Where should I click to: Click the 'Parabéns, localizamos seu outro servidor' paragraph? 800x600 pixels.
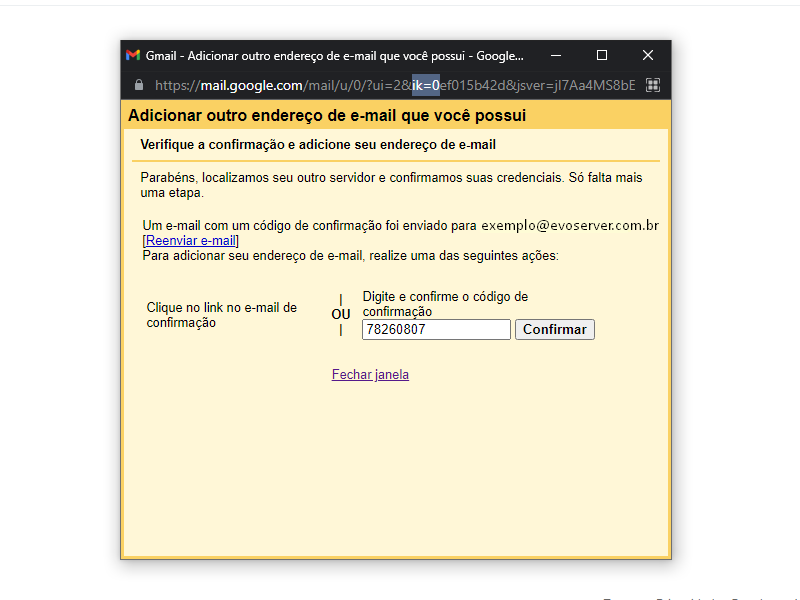[391, 185]
